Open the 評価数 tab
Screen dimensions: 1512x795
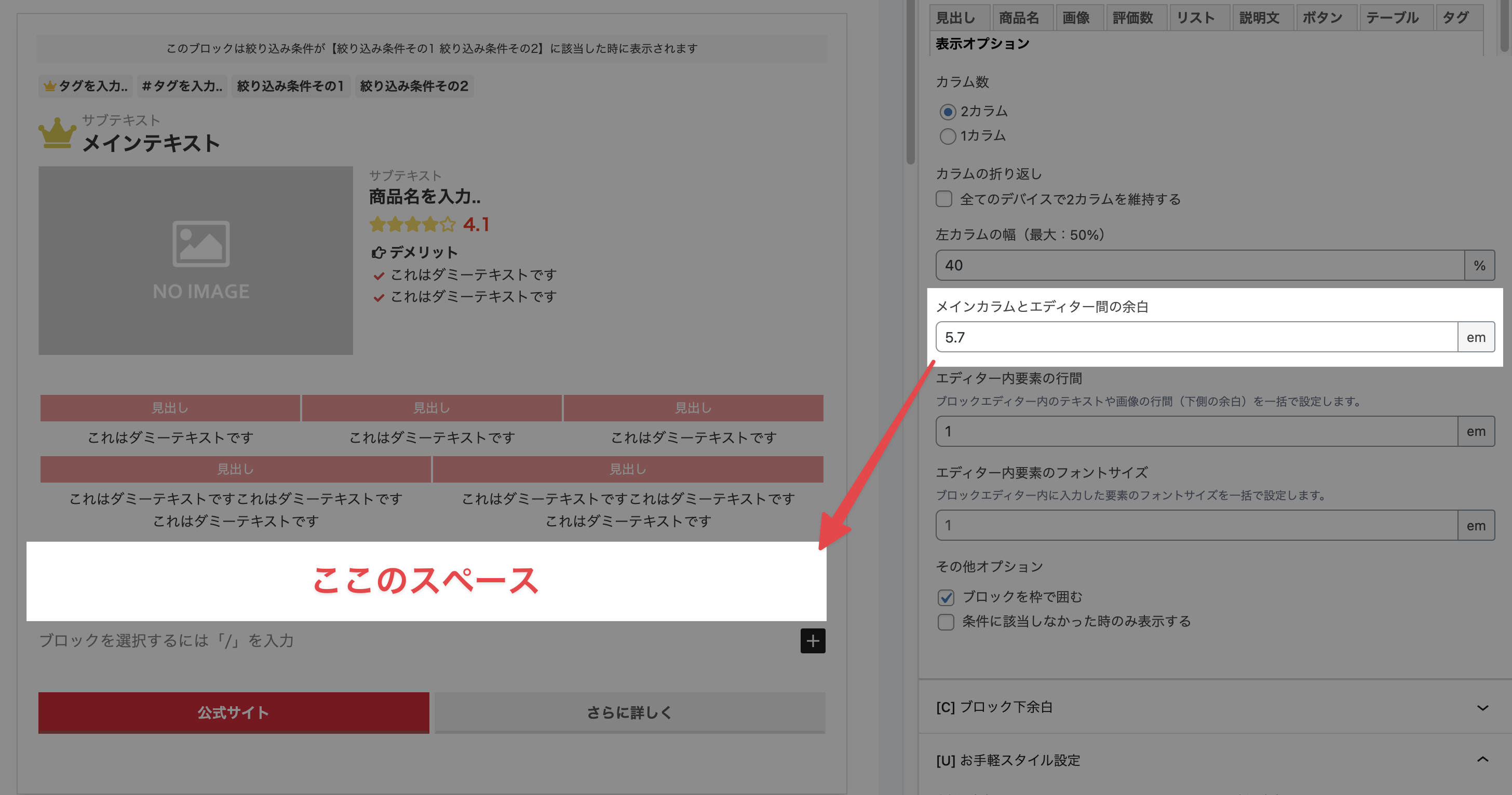(x=1137, y=18)
